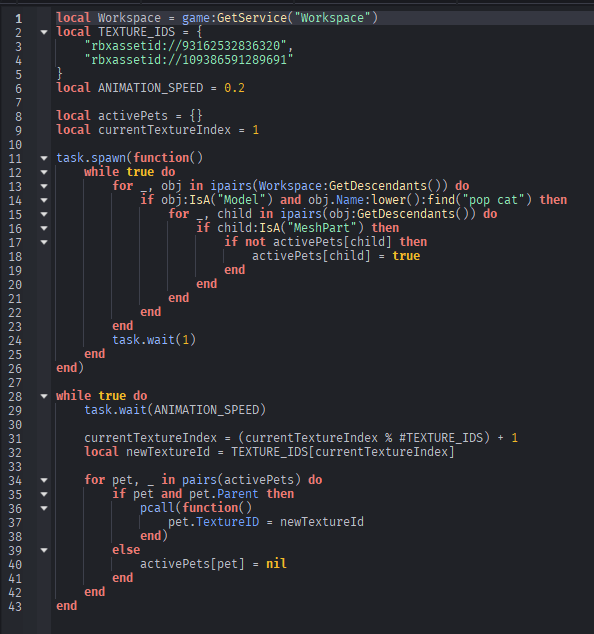
Task: Click task.wait(ANIMATION_SPEED) on line 29
Action: [x=175, y=410]
